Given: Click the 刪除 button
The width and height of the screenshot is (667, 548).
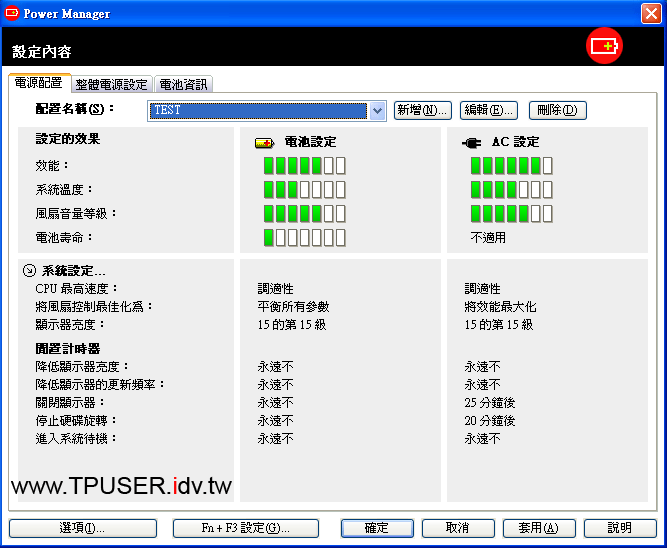Looking at the screenshot, I should pos(557,110).
